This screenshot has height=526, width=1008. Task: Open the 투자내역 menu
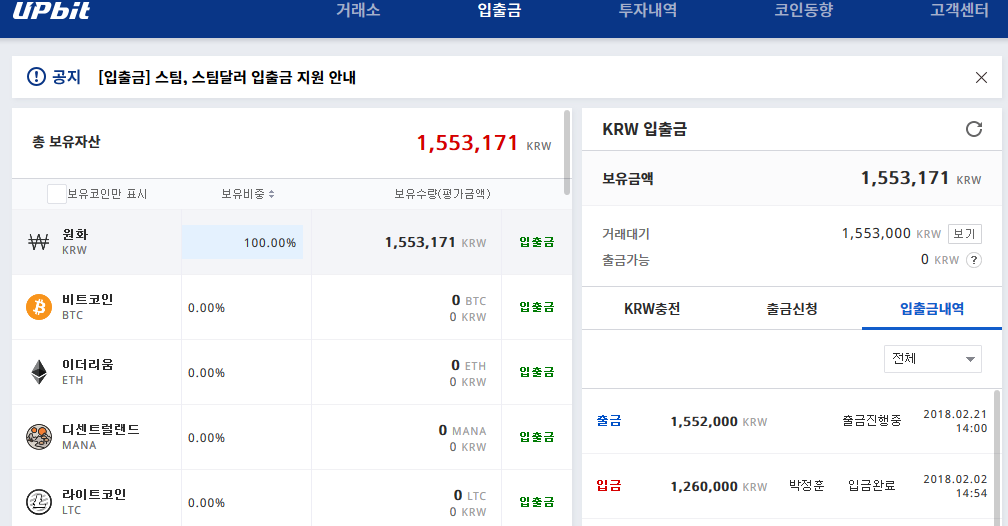tap(648, 11)
